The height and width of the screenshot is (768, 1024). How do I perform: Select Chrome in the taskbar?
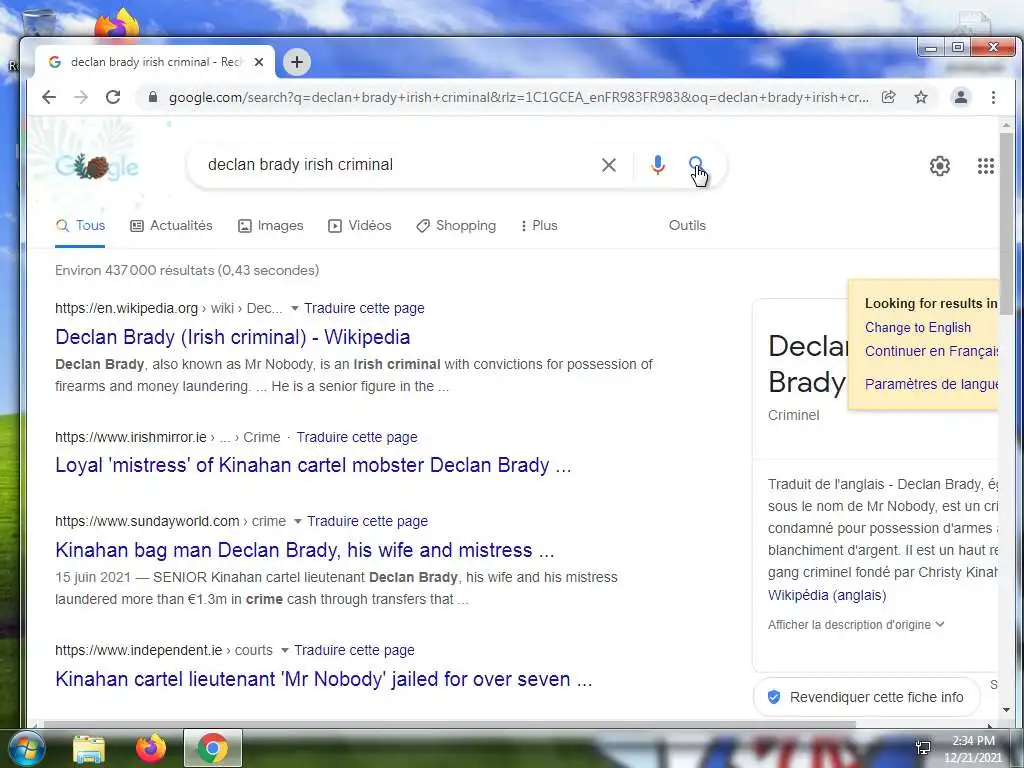pyautogui.click(x=213, y=748)
